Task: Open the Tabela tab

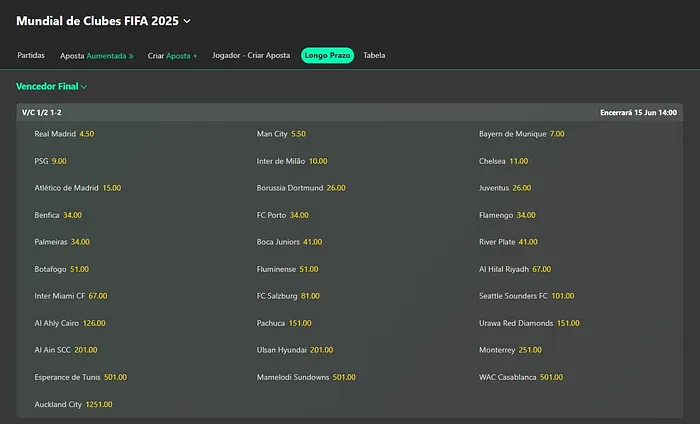Action: coord(374,55)
